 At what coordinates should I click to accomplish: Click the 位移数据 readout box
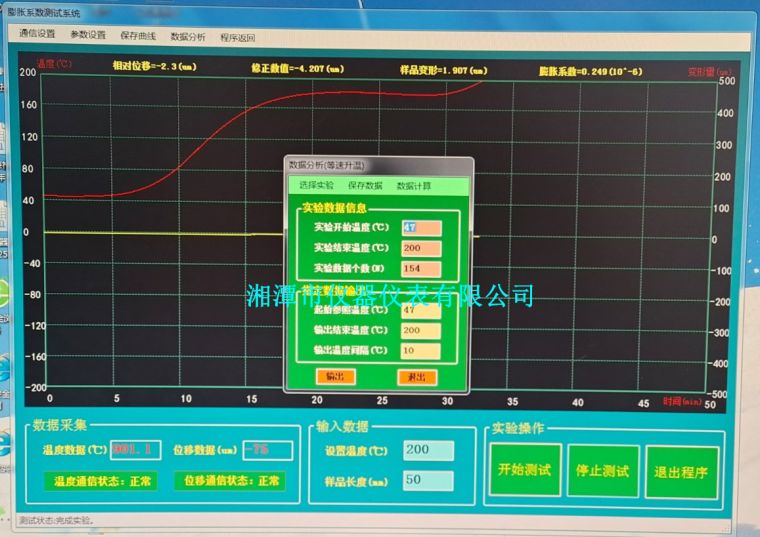pyautogui.click(x=268, y=450)
